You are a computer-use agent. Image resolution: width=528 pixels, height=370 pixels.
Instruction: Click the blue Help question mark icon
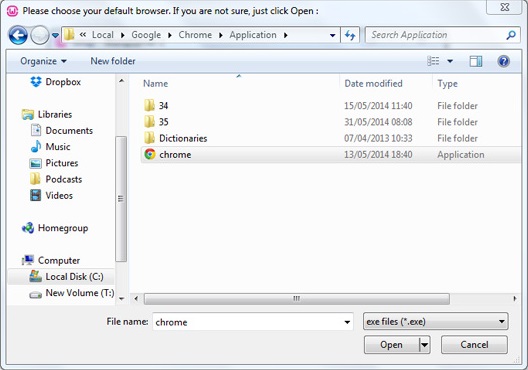pyautogui.click(x=503, y=61)
